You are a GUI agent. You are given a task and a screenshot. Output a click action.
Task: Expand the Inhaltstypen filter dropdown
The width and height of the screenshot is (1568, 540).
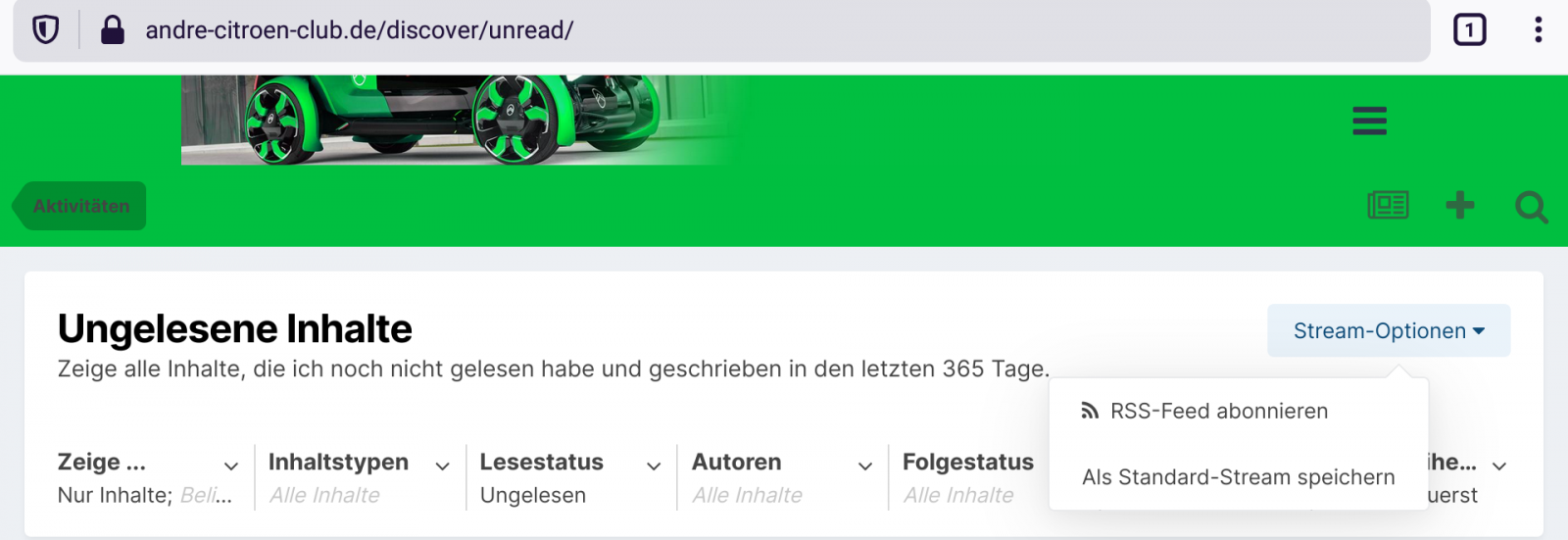point(360,477)
